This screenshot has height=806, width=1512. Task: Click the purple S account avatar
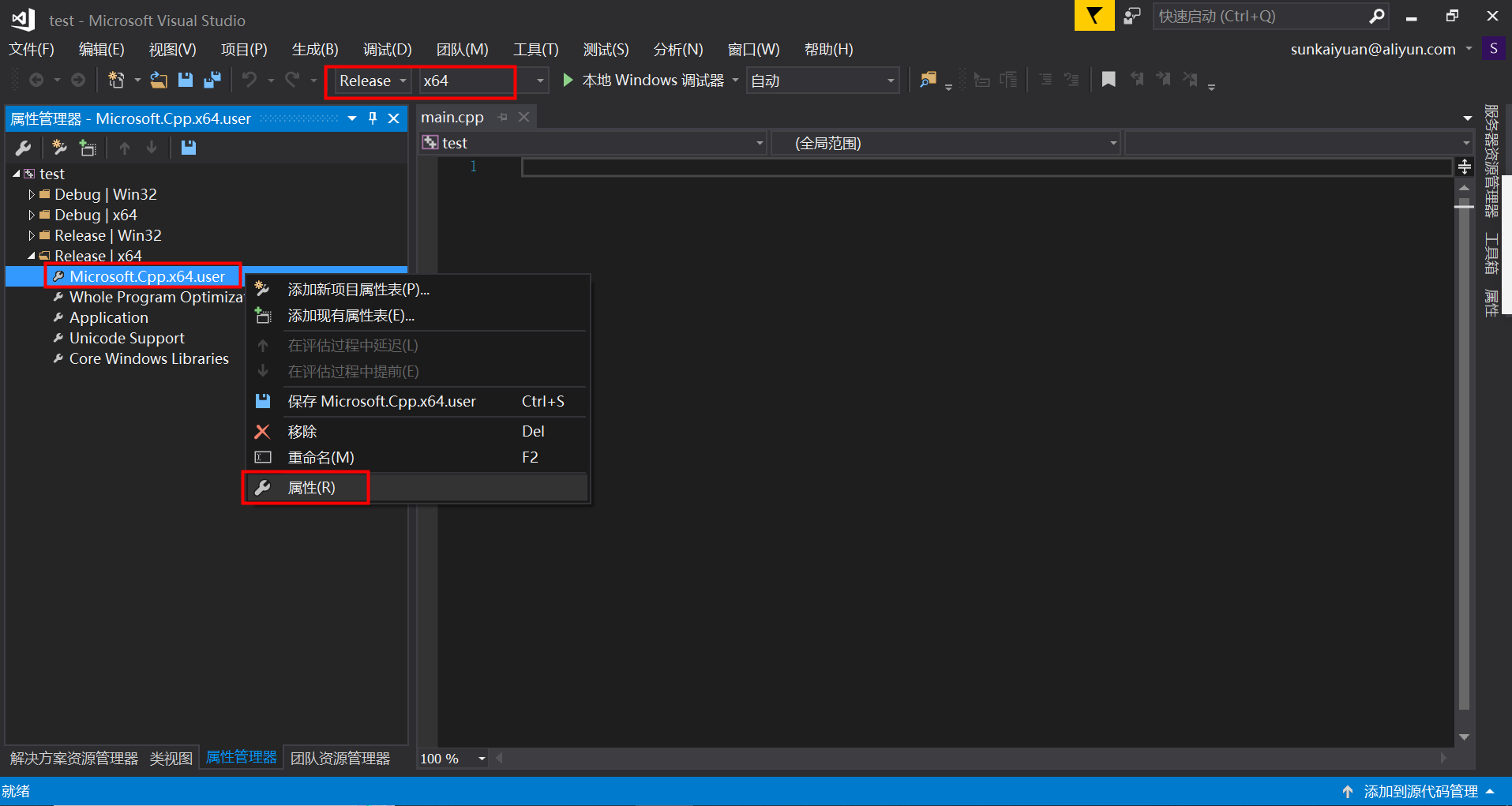pyautogui.click(x=1493, y=49)
